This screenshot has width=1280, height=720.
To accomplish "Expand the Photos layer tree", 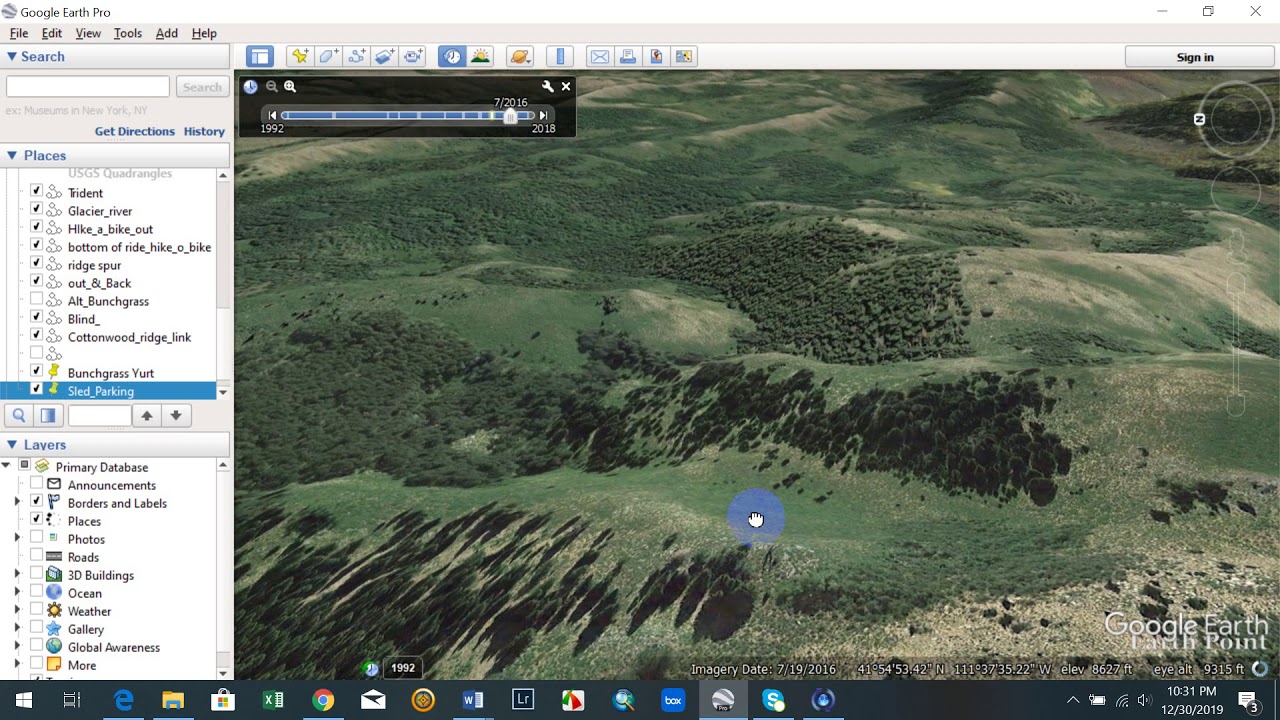I will (17, 538).
